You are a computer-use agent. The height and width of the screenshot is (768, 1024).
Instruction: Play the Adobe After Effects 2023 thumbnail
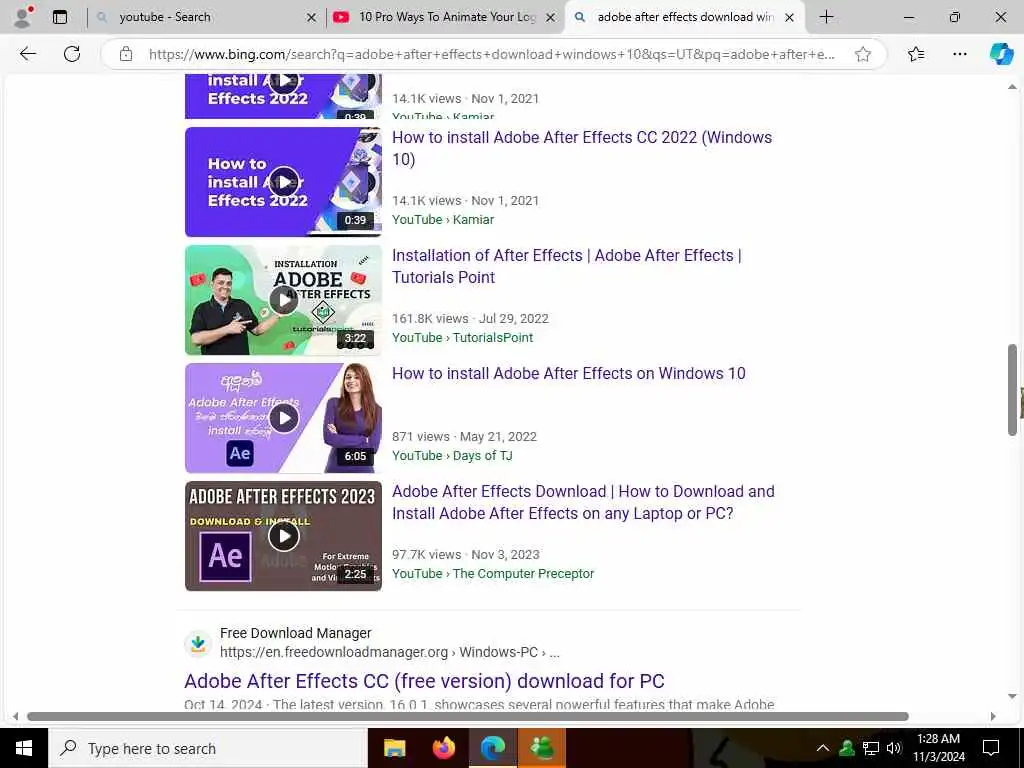[283, 536]
